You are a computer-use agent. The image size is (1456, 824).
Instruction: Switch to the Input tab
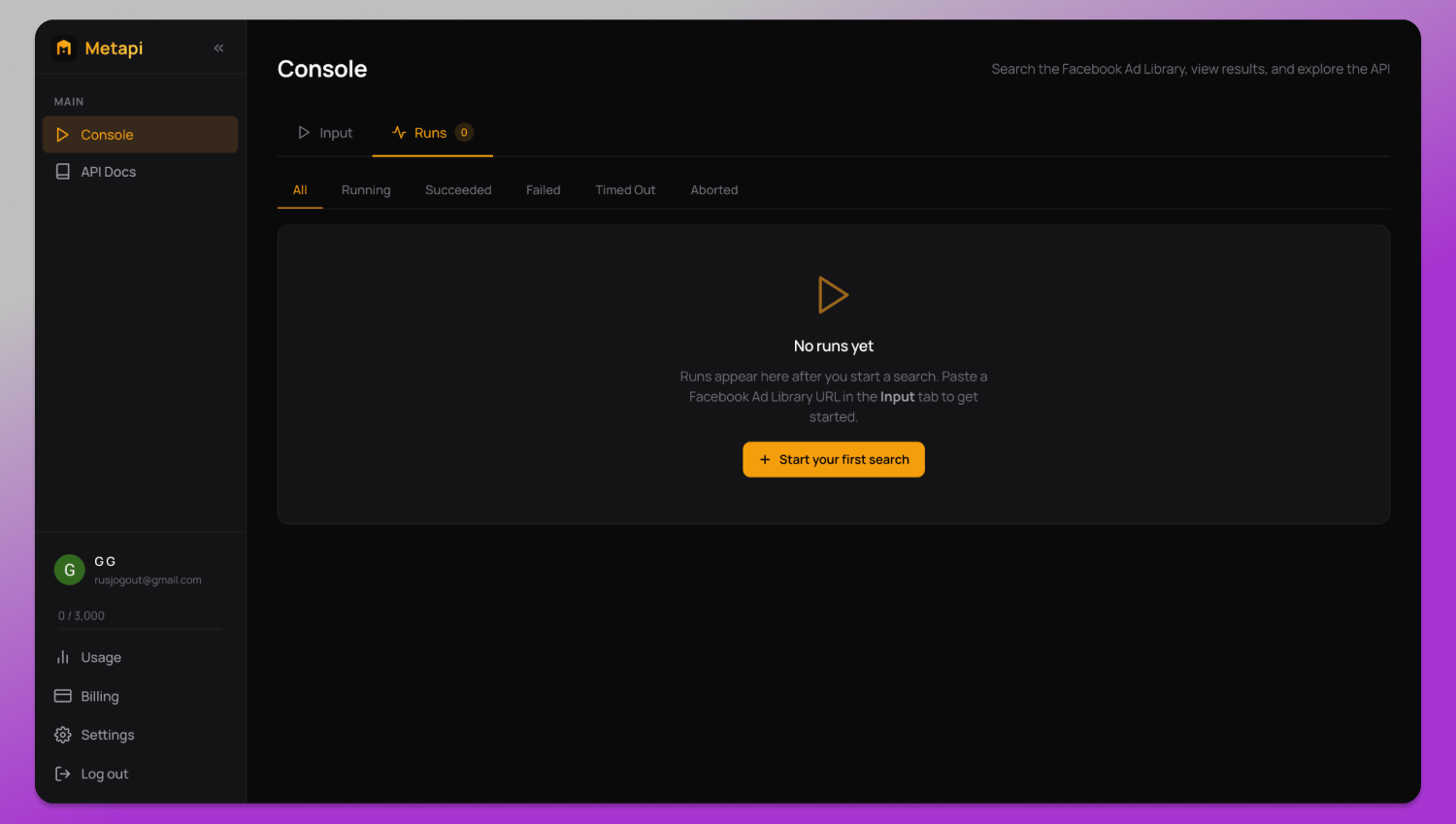click(x=325, y=133)
